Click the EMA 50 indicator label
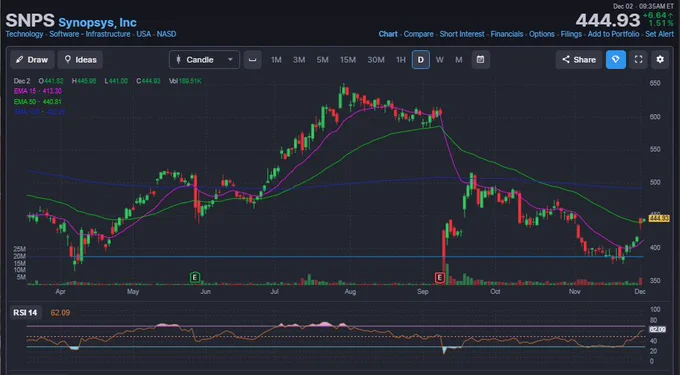The height and width of the screenshot is (375, 680). (38, 102)
